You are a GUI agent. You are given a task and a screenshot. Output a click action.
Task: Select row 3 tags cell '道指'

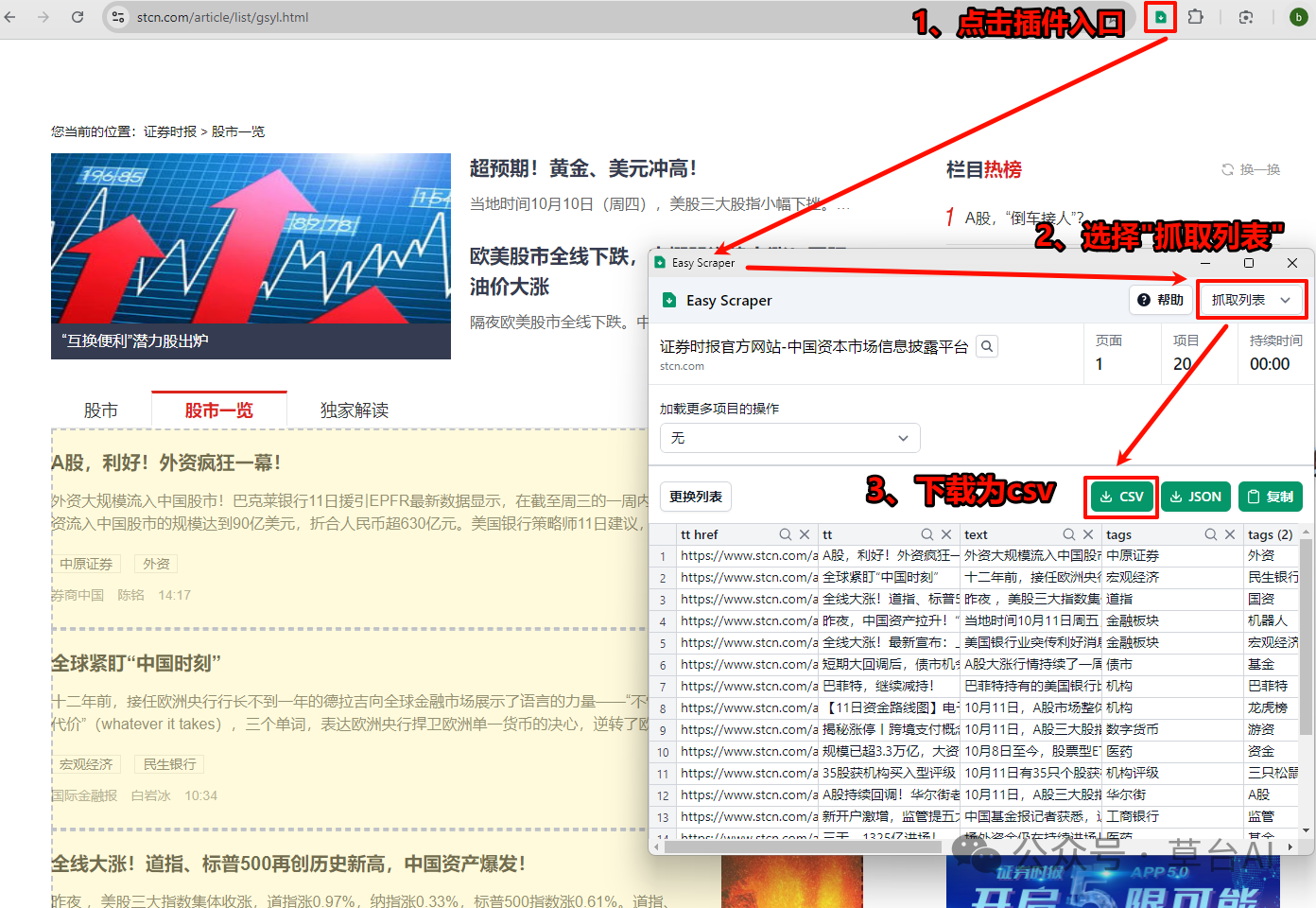pyautogui.click(x=1172, y=600)
